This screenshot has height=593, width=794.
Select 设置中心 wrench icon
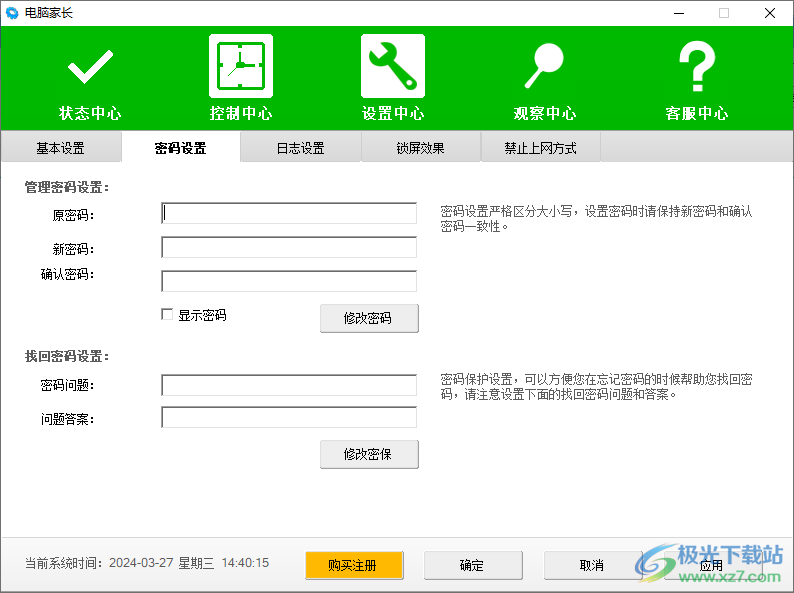click(393, 67)
